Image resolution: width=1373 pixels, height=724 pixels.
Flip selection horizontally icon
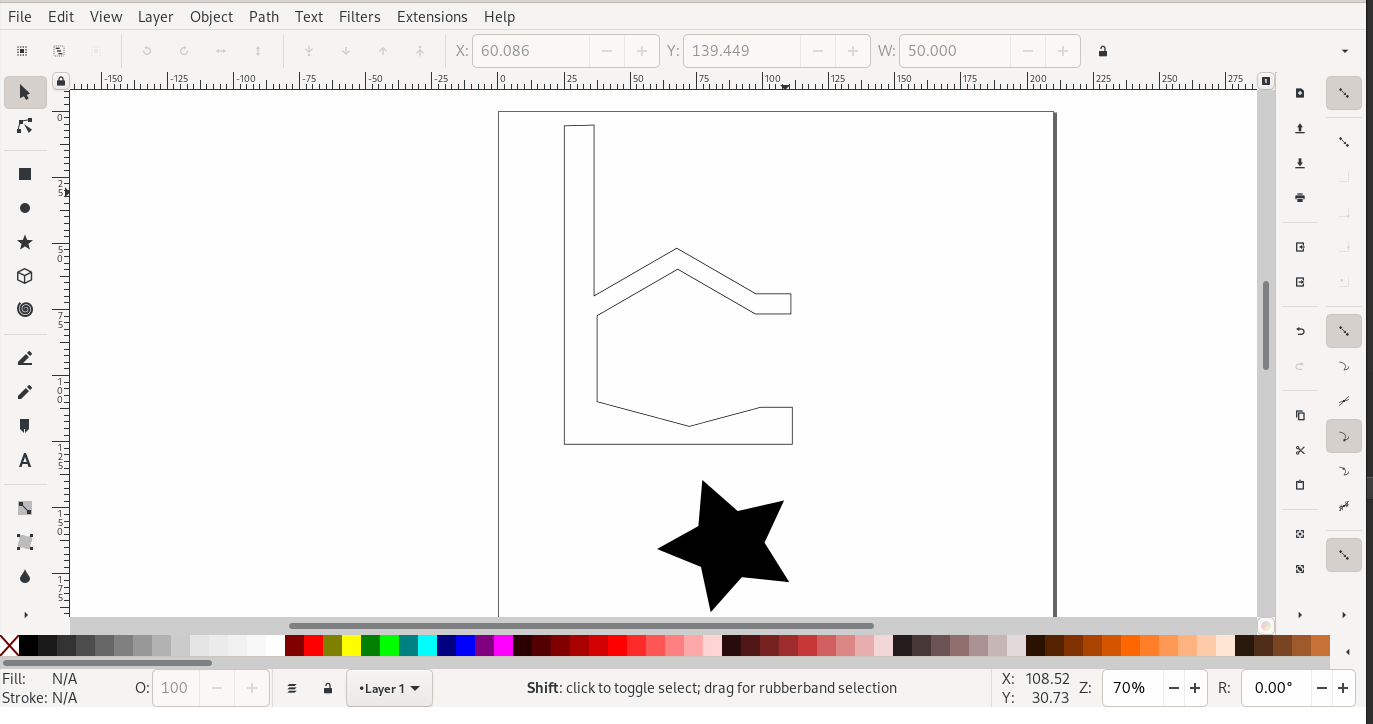pyautogui.click(x=221, y=51)
